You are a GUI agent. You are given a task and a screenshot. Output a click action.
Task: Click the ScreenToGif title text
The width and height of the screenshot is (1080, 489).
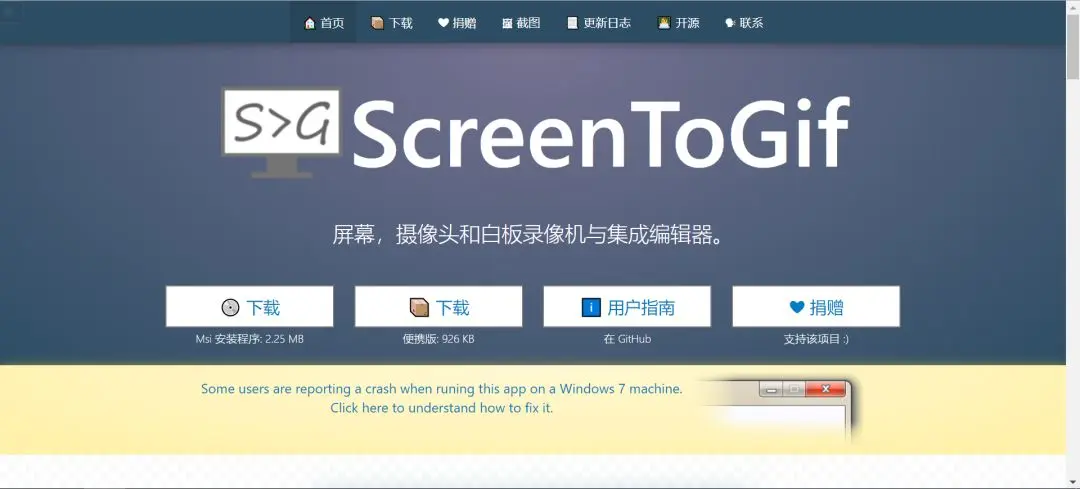601,133
